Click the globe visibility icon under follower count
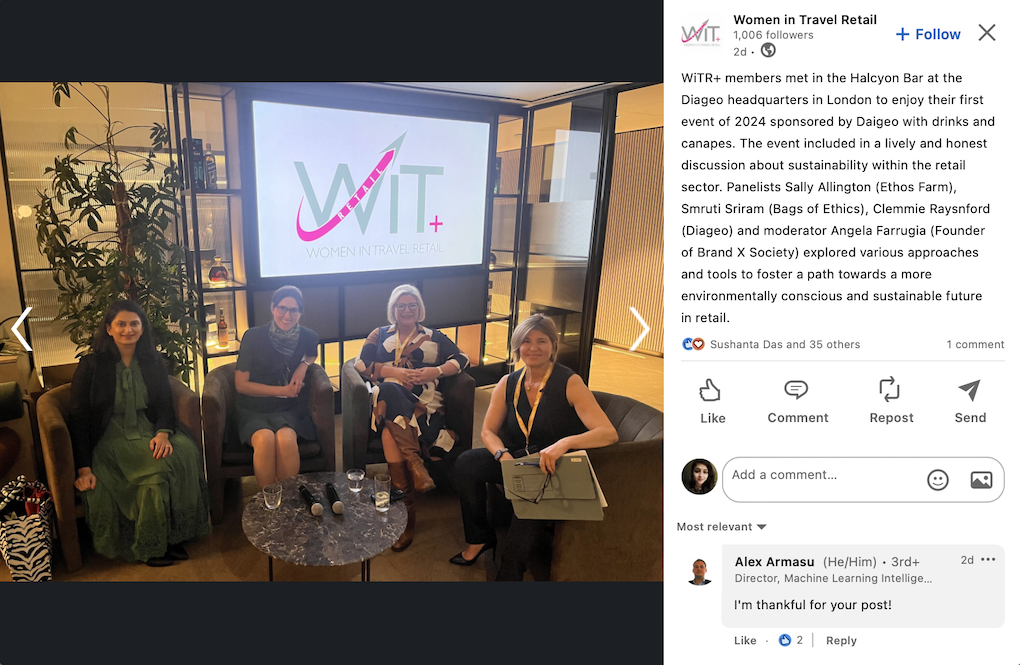Image resolution: width=1020 pixels, height=665 pixels. pyautogui.click(x=768, y=50)
